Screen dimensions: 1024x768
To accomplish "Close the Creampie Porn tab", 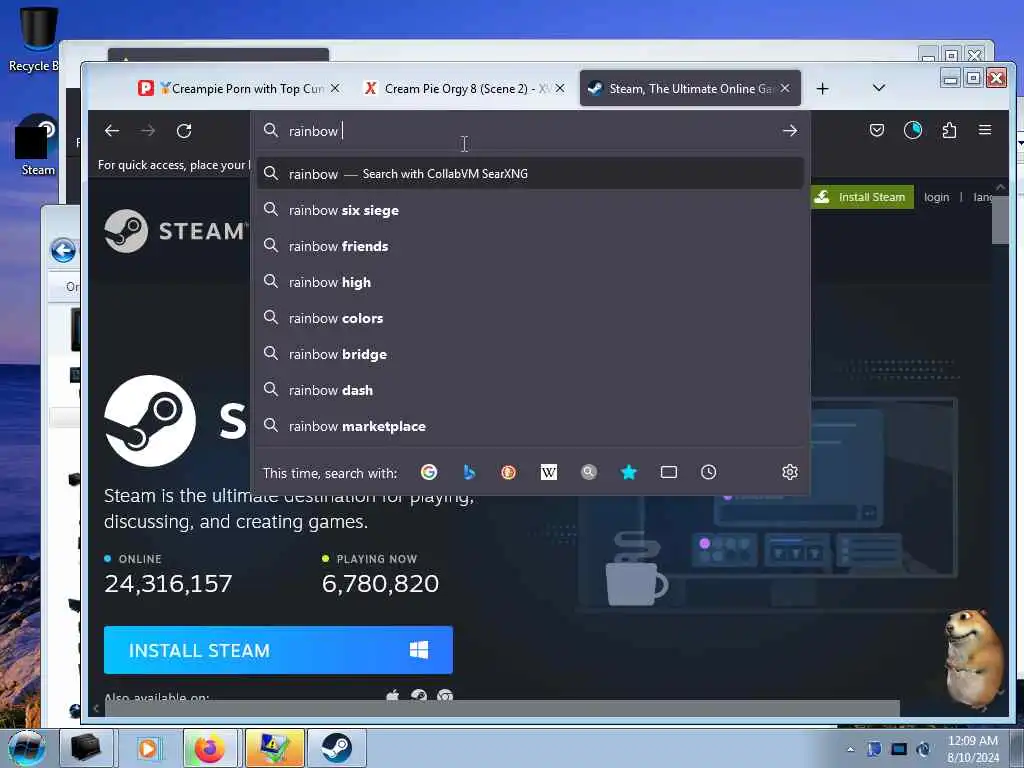I will 334,88.
